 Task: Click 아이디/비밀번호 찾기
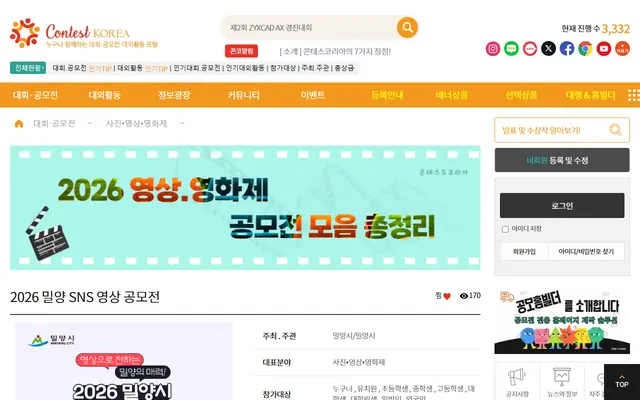pos(586,252)
